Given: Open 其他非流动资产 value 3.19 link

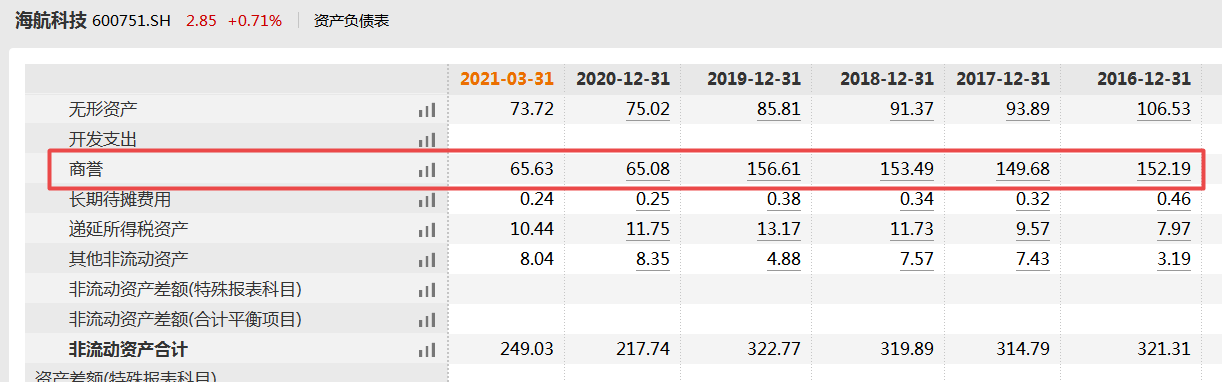Looking at the screenshot, I should tap(1174, 259).
